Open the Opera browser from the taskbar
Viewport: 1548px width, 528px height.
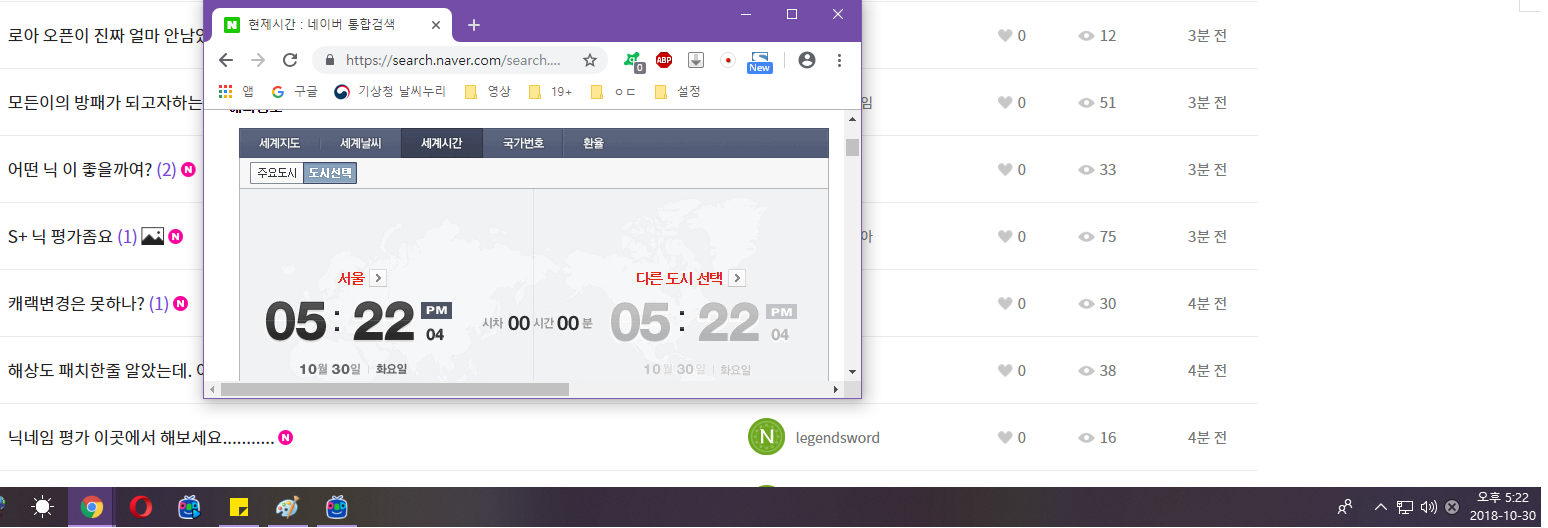141,508
